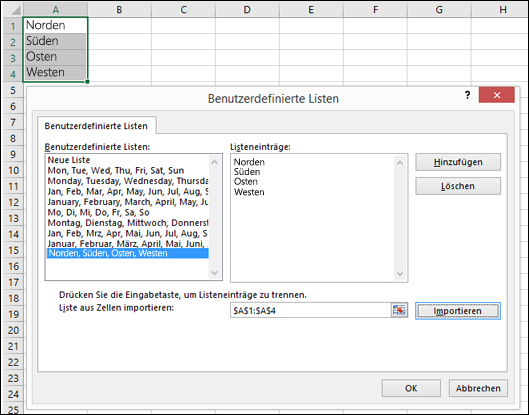The width and height of the screenshot is (529, 415).
Task: Click the Hinzufügen button
Action: click(458, 162)
